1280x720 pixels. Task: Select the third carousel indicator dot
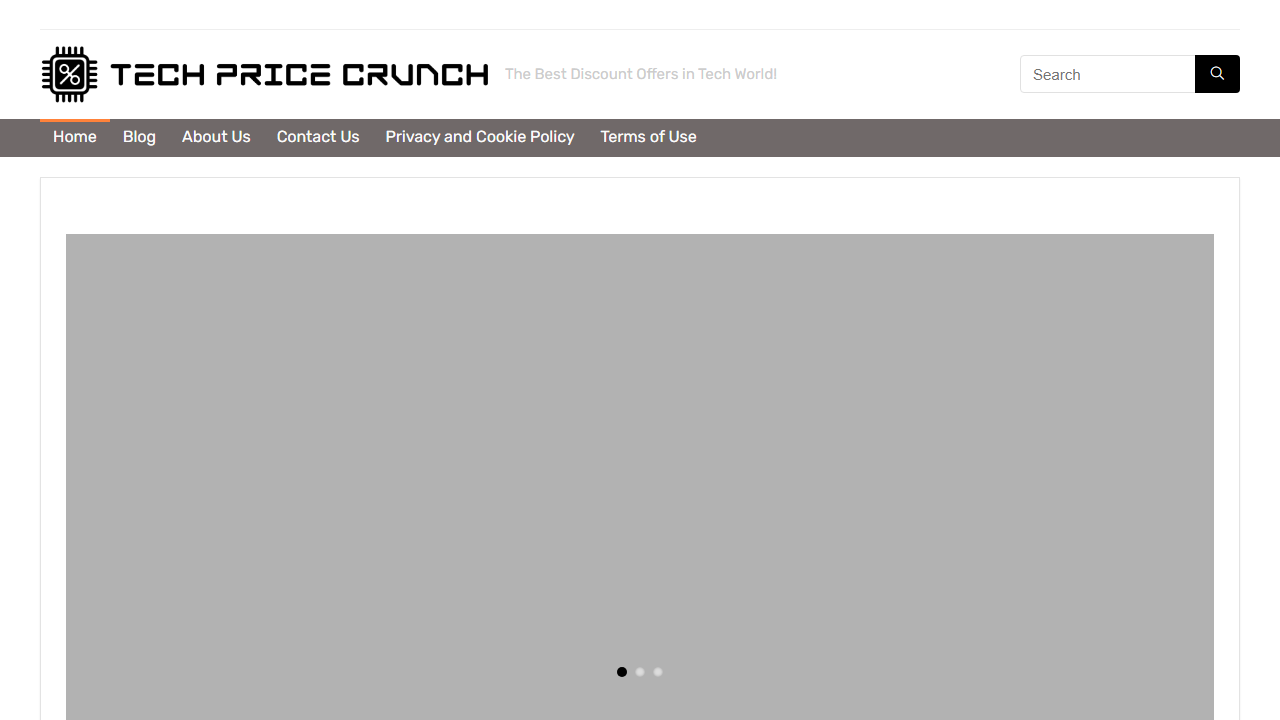point(657,672)
